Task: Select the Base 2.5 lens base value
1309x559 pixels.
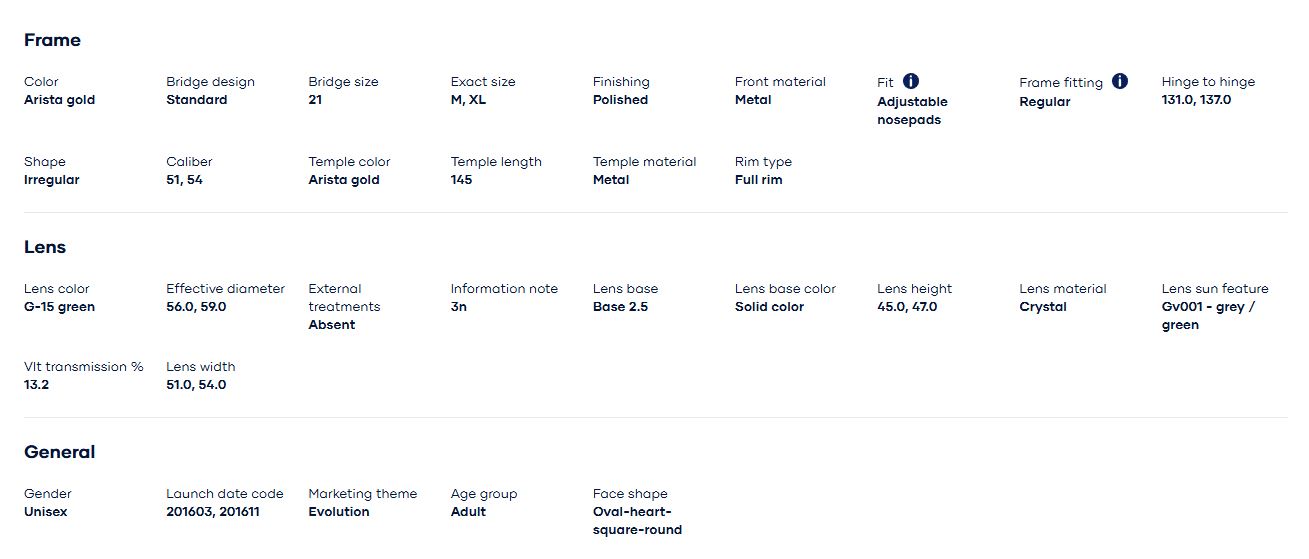Action: tap(620, 307)
